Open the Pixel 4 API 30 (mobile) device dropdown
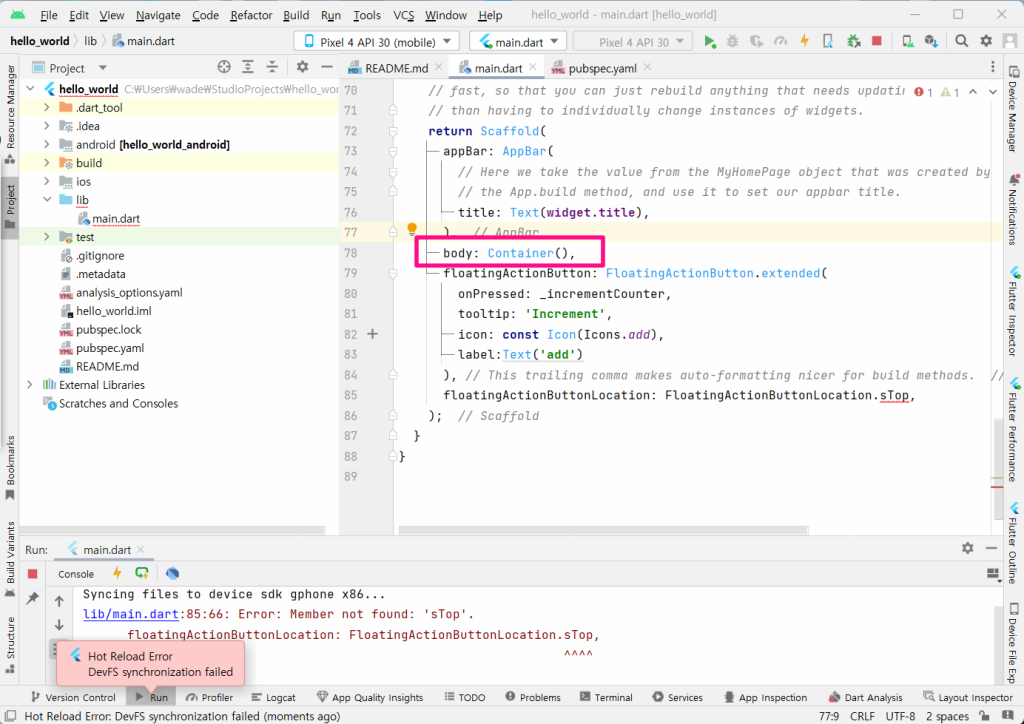Image resolution: width=1024 pixels, height=724 pixels. (x=376, y=41)
